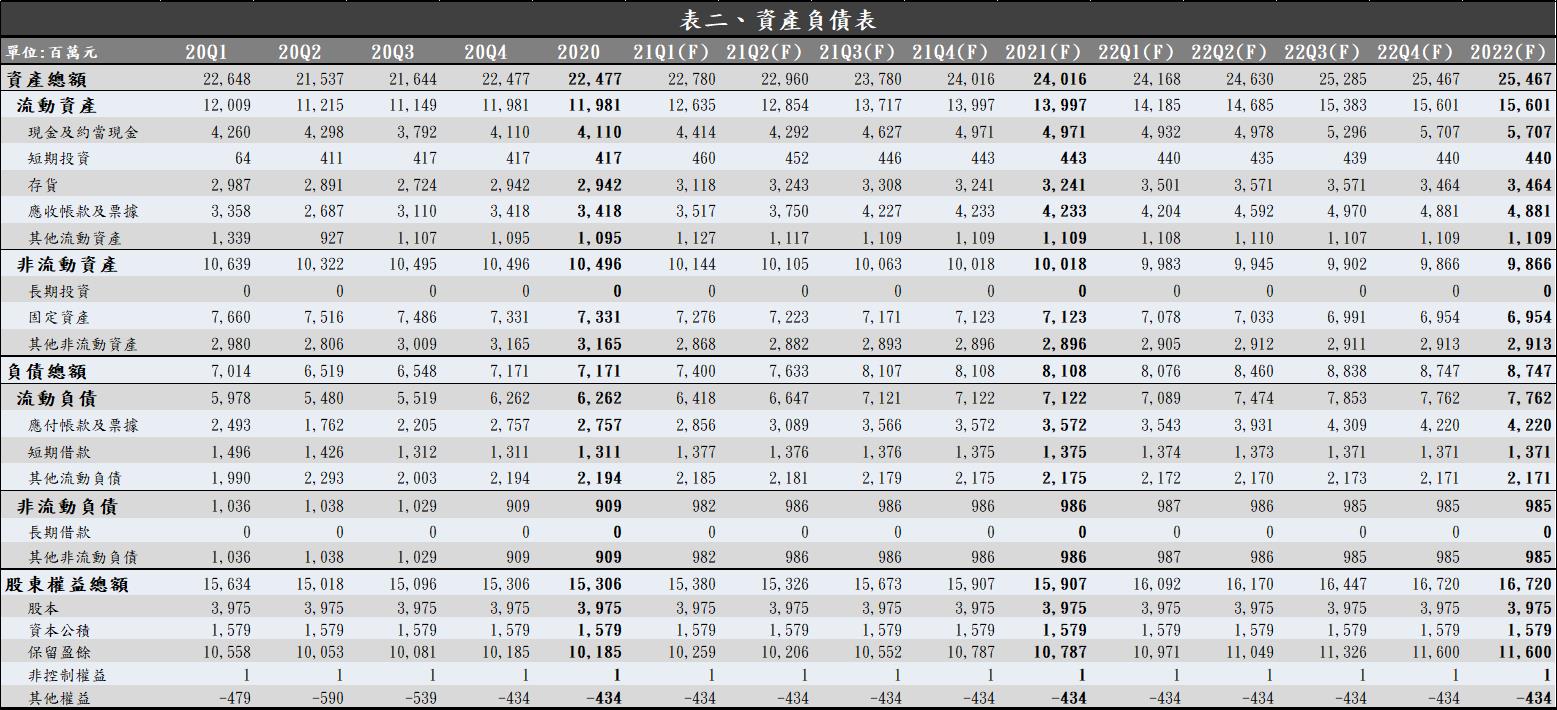Select the 20Q1 column header

tap(207, 52)
